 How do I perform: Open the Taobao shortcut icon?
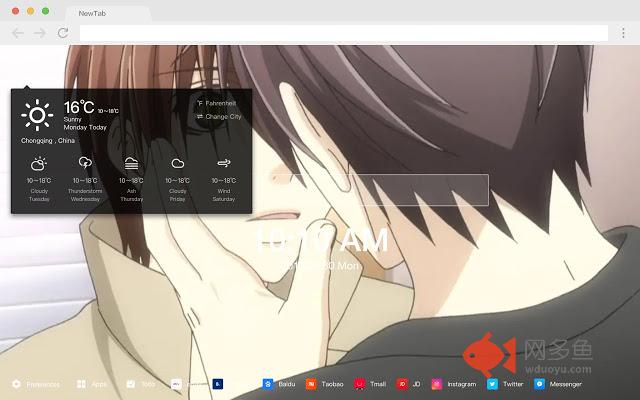click(311, 384)
